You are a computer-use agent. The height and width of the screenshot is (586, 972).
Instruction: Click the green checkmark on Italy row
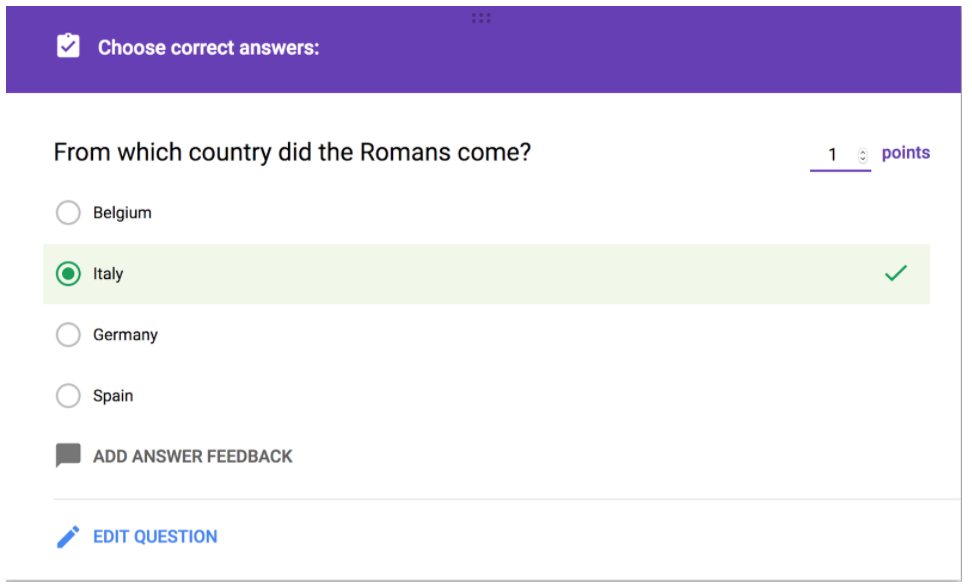point(896,273)
